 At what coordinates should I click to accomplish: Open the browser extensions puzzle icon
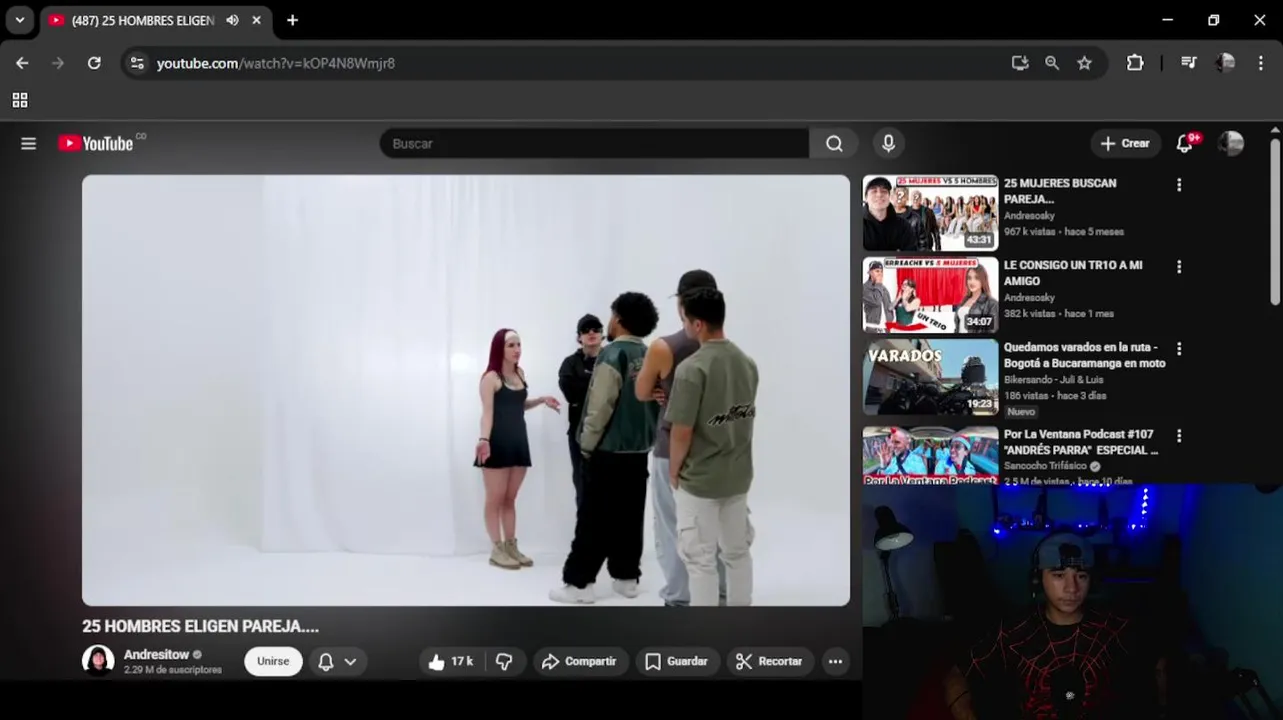1135,63
